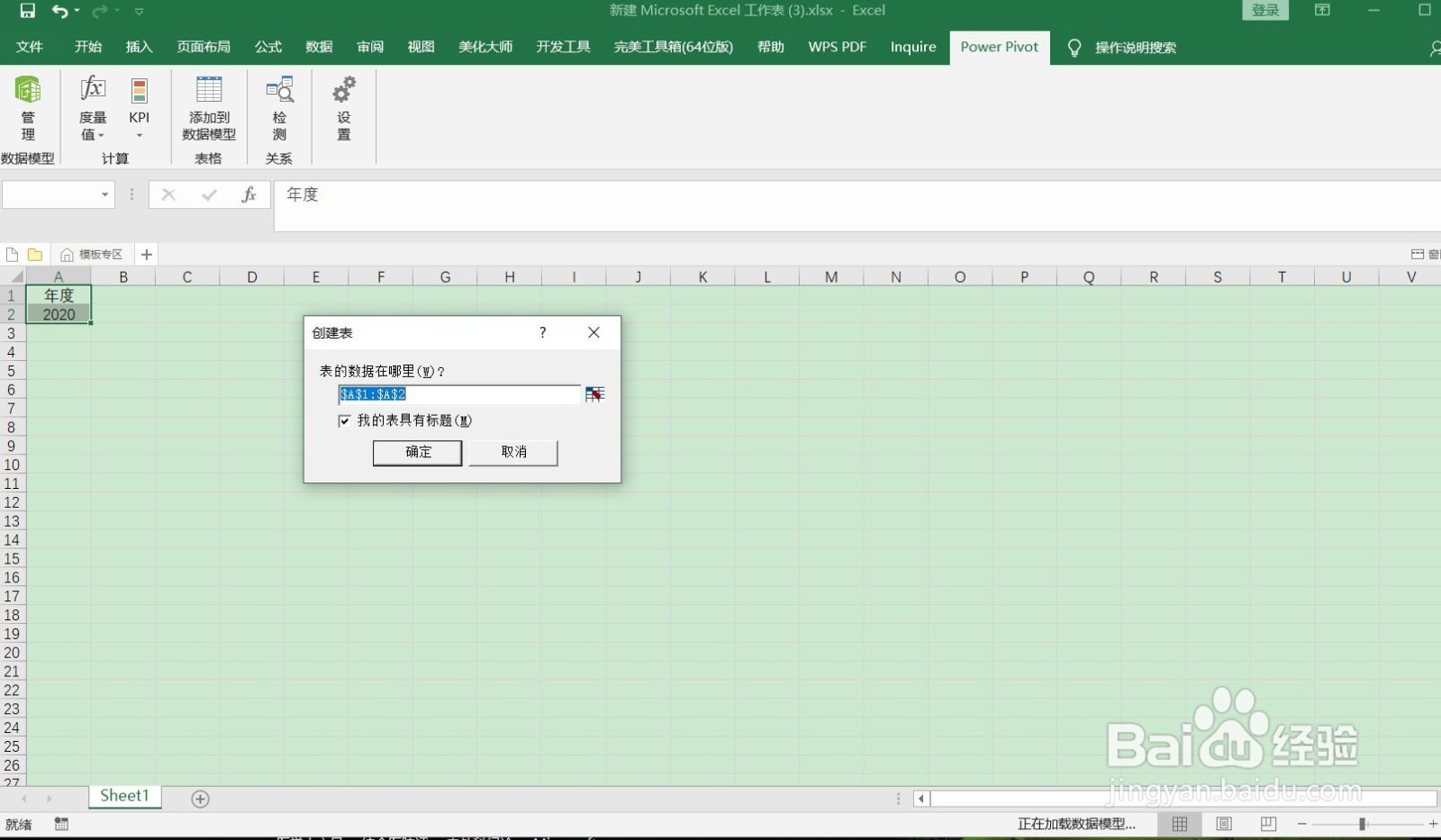Switch to the 视图 (View) tab
The image size is (1441, 840).
421,47
